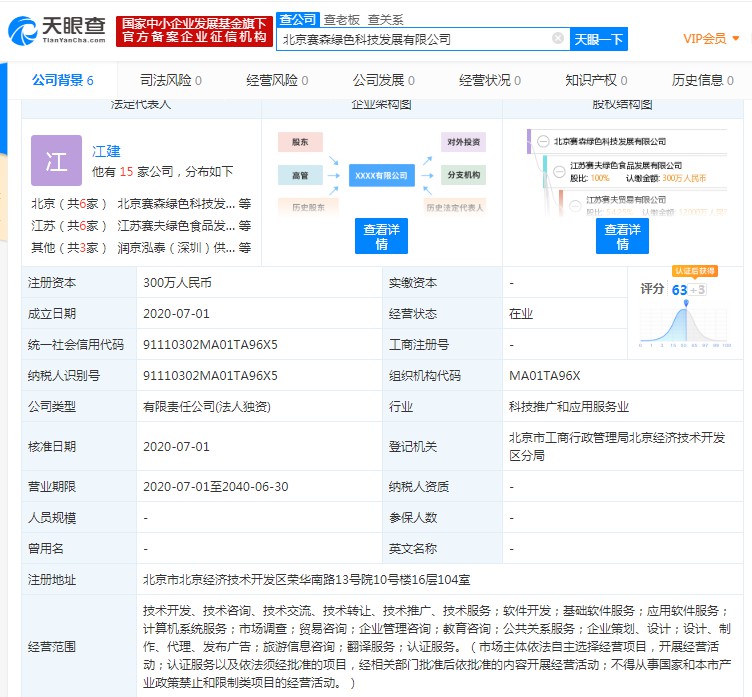
Task: Open the 知识产权 tab
Action: 597,80
